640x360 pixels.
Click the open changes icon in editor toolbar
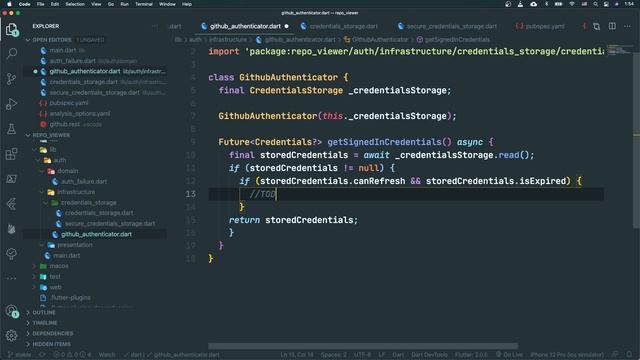[x=597, y=26]
